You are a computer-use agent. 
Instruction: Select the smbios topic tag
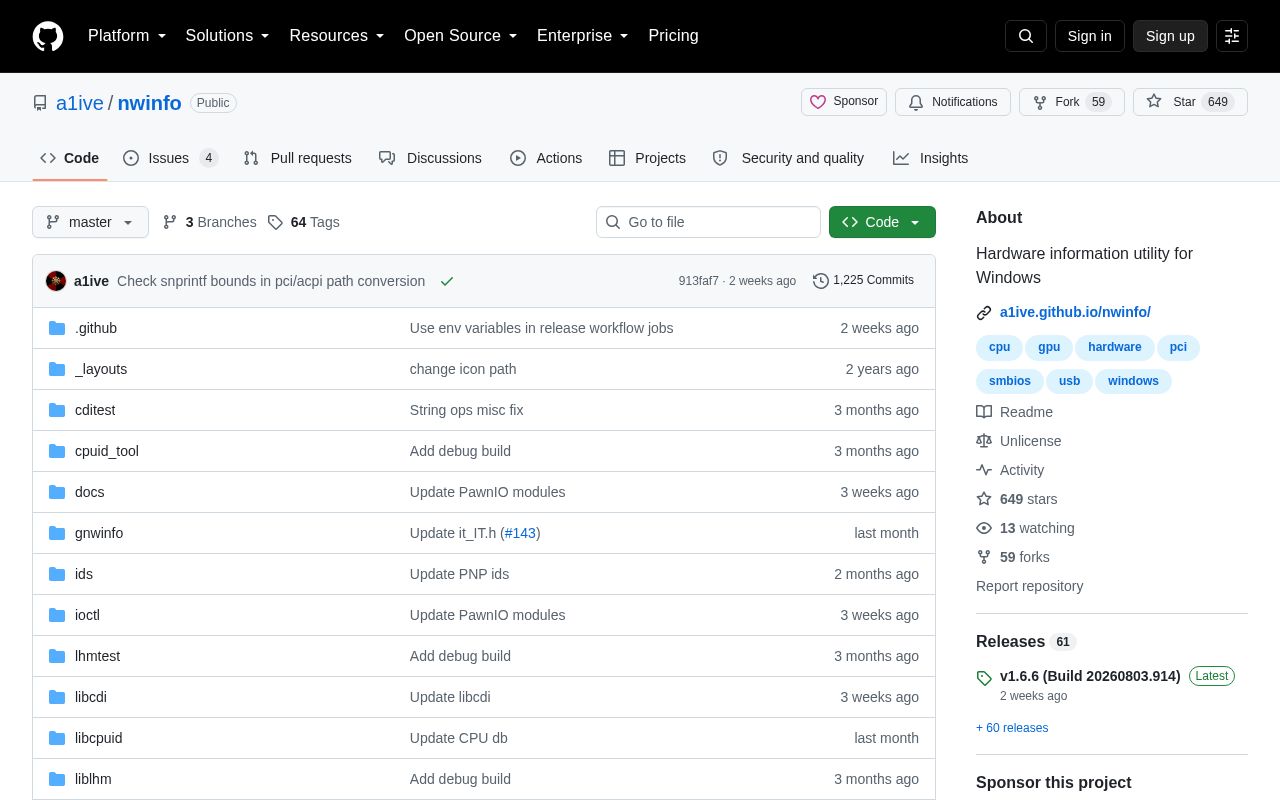pos(1010,381)
